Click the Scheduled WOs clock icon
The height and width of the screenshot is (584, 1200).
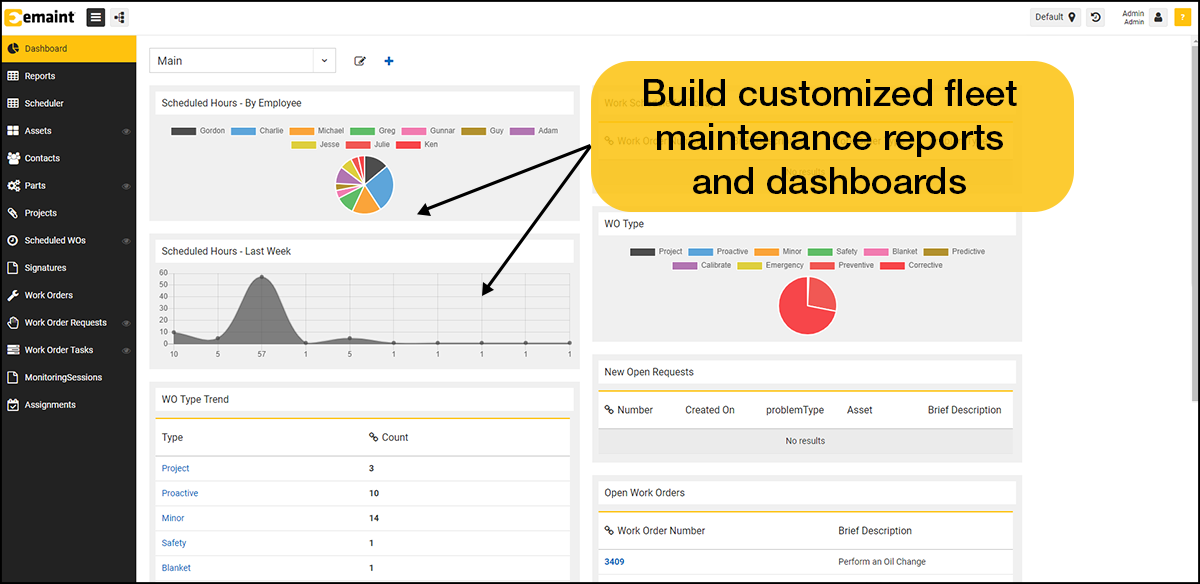point(13,241)
